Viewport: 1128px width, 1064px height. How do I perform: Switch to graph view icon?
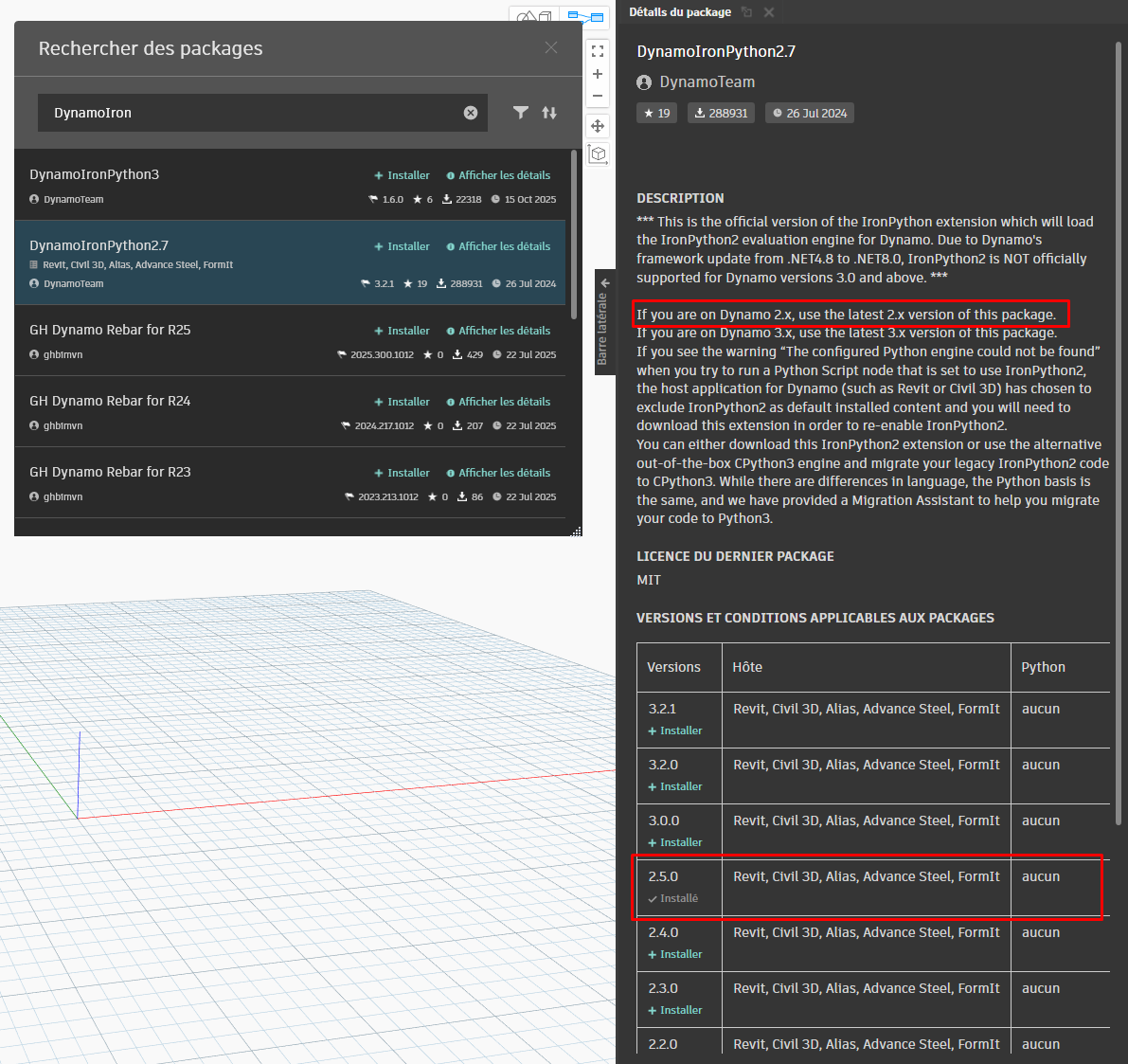[x=585, y=16]
